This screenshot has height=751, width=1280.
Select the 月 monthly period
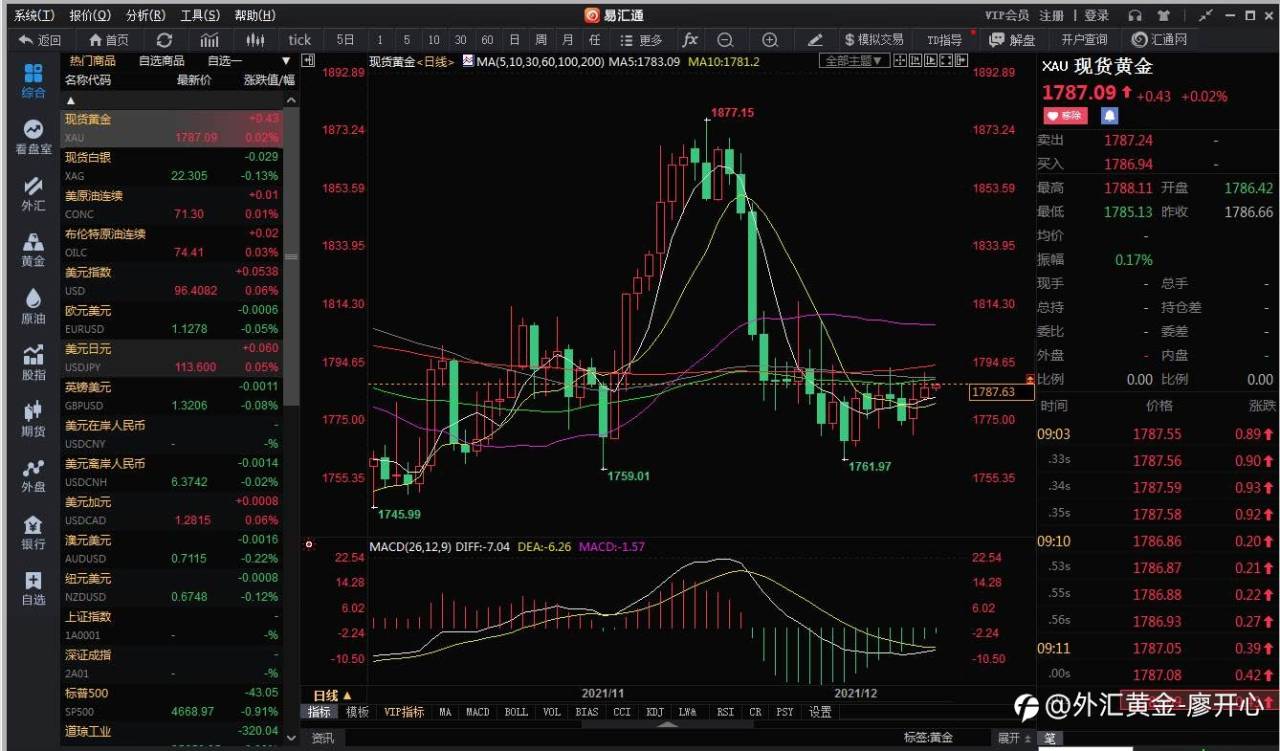pyautogui.click(x=568, y=40)
